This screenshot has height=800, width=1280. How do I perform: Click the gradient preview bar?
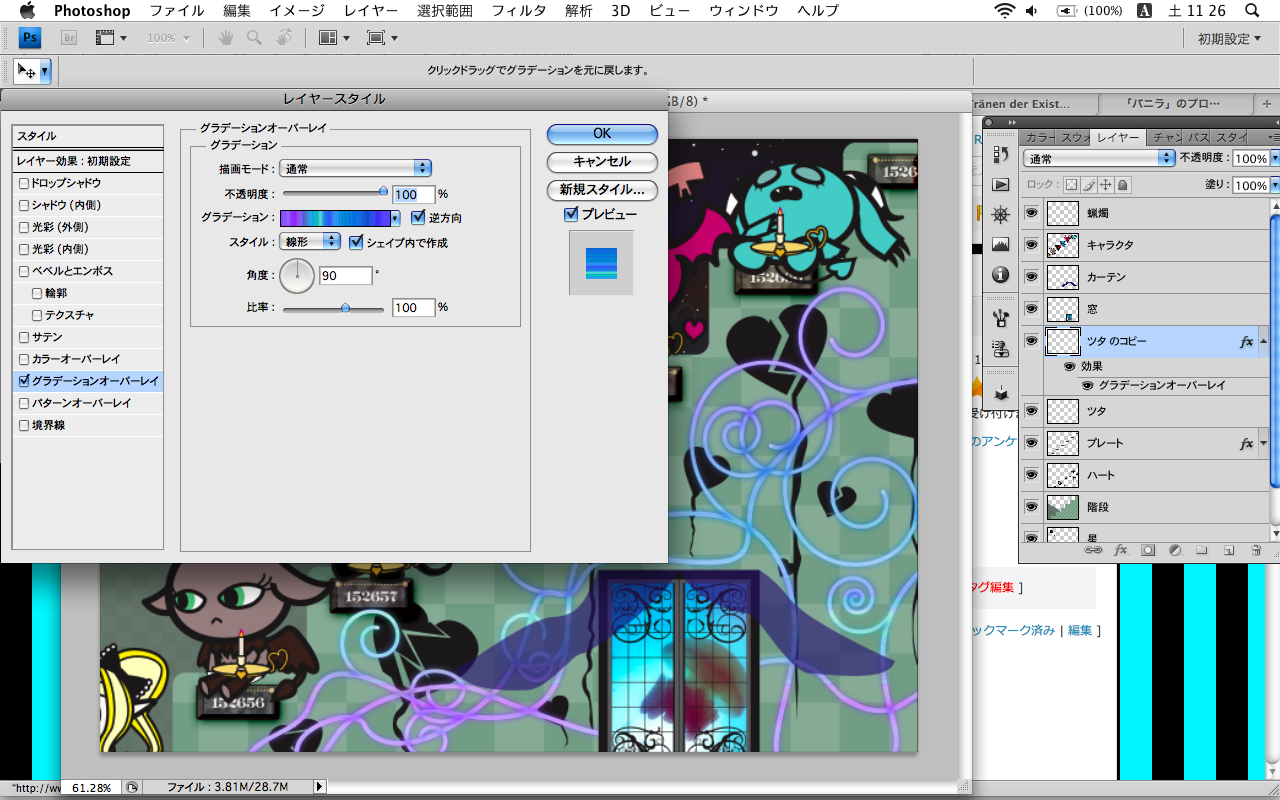(334, 217)
